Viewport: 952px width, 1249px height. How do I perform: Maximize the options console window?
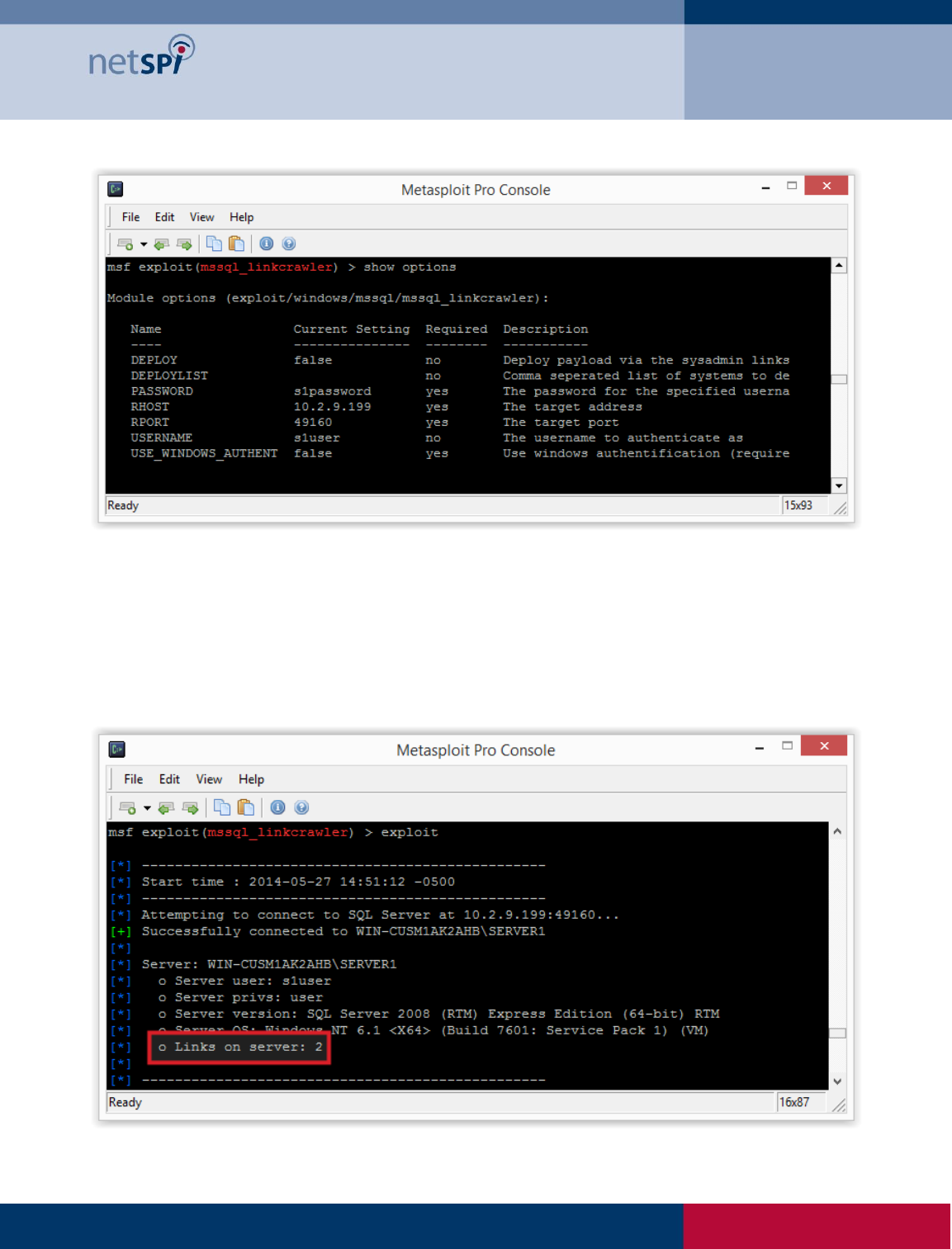coord(792,186)
